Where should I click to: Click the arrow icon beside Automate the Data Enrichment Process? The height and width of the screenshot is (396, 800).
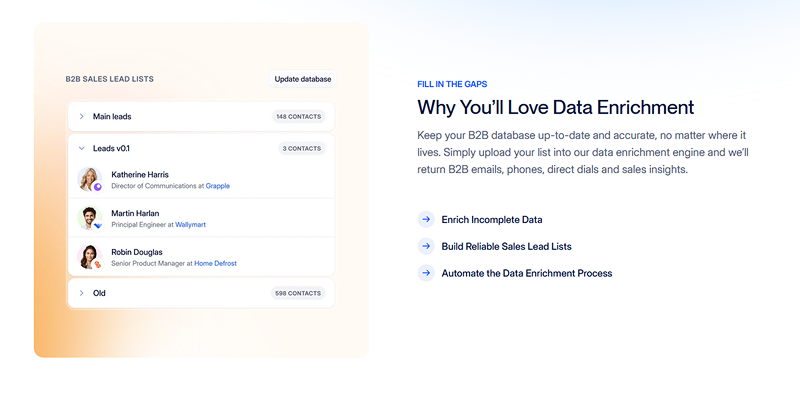pyautogui.click(x=426, y=273)
